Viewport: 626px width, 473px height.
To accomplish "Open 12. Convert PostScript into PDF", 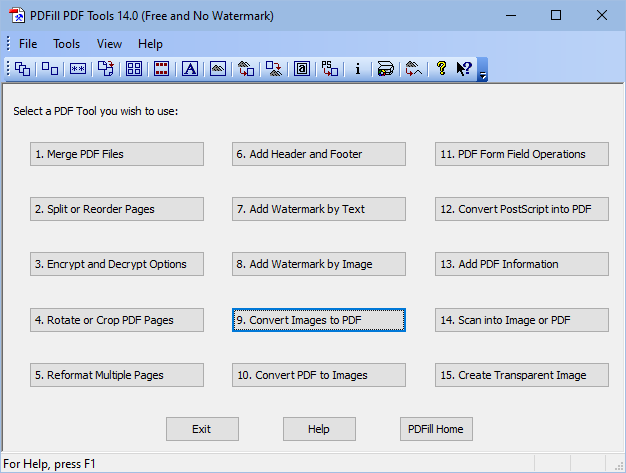I will point(522,209).
